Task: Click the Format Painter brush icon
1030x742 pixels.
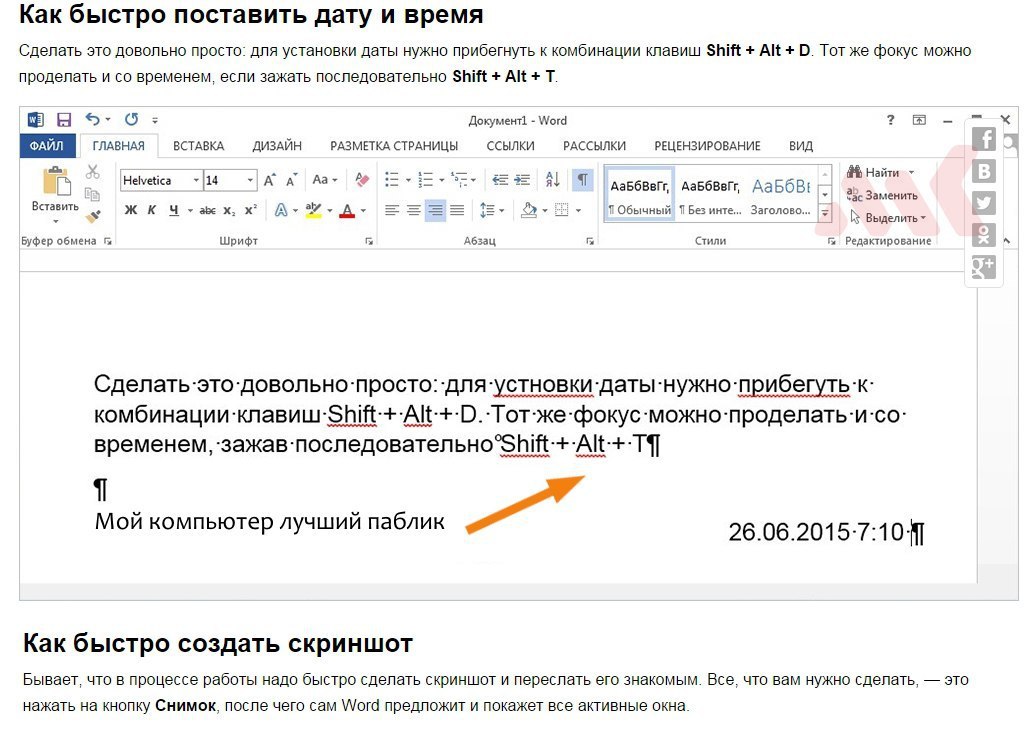Action: coord(93,215)
